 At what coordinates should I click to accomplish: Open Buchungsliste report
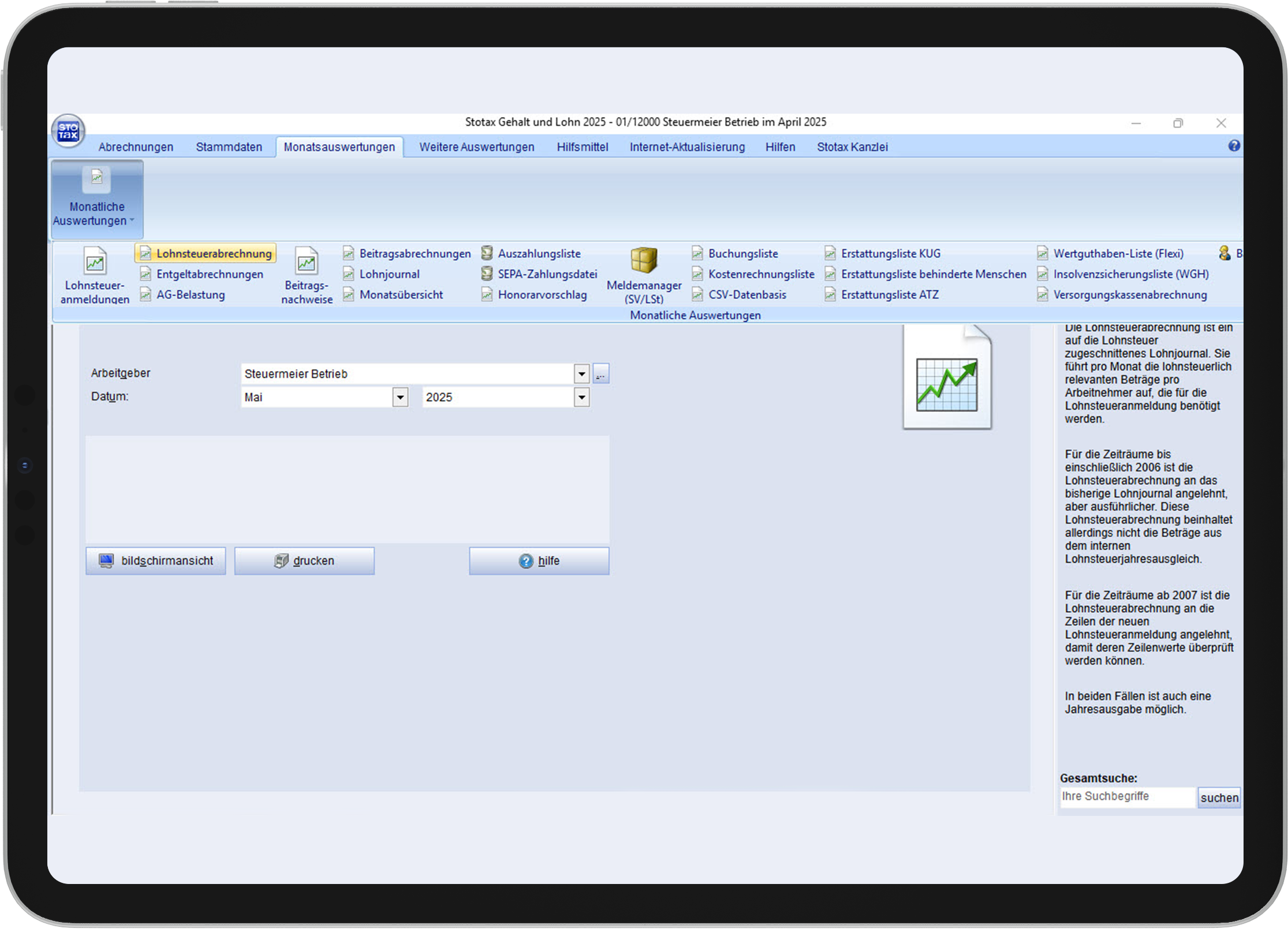735,253
